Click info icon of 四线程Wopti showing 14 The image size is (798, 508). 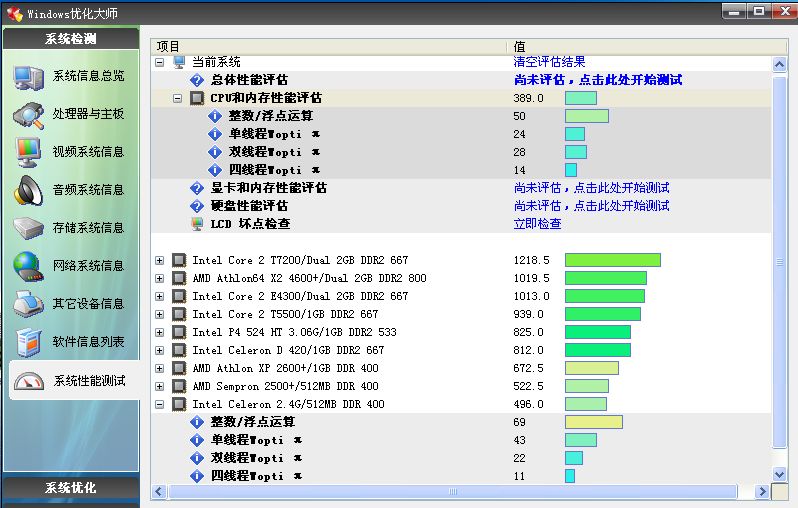(215, 170)
